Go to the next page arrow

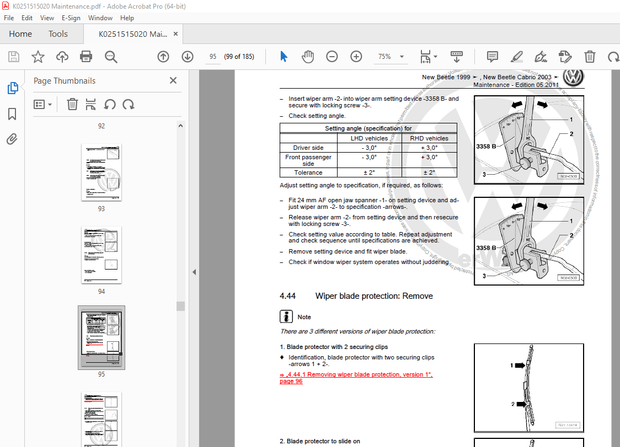(x=187, y=57)
